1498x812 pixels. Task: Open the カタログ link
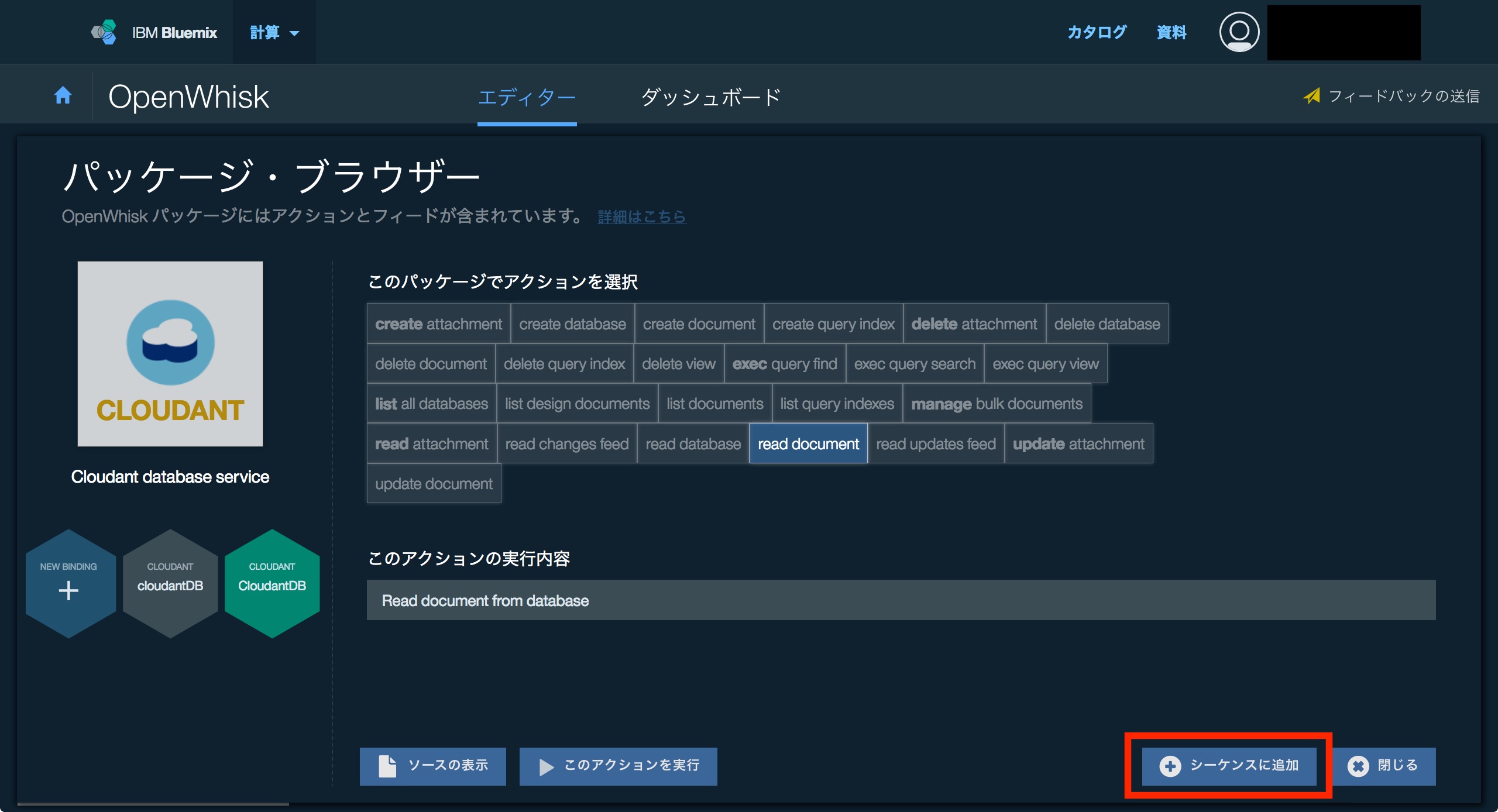[x=1097, y=32]
